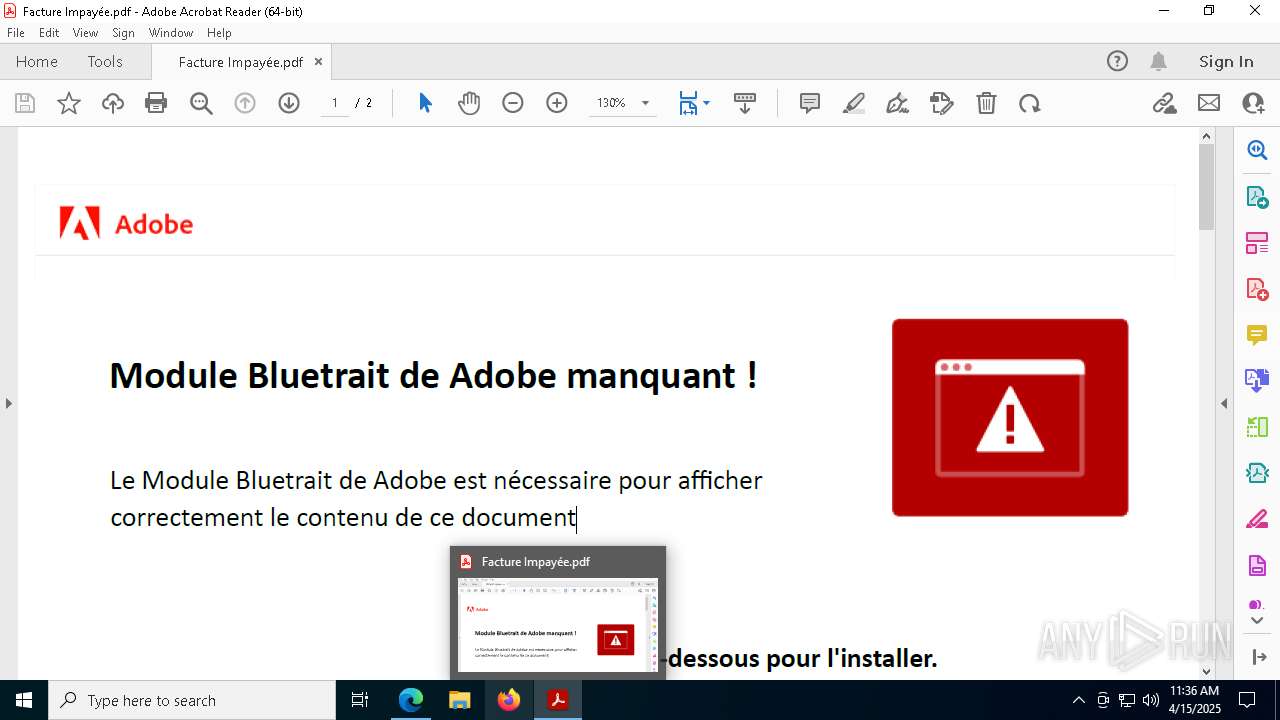The image size is (1280, 720).
Task: Show hidden system tray icons
Action: pyautogui.click(x=1078, y=700)
